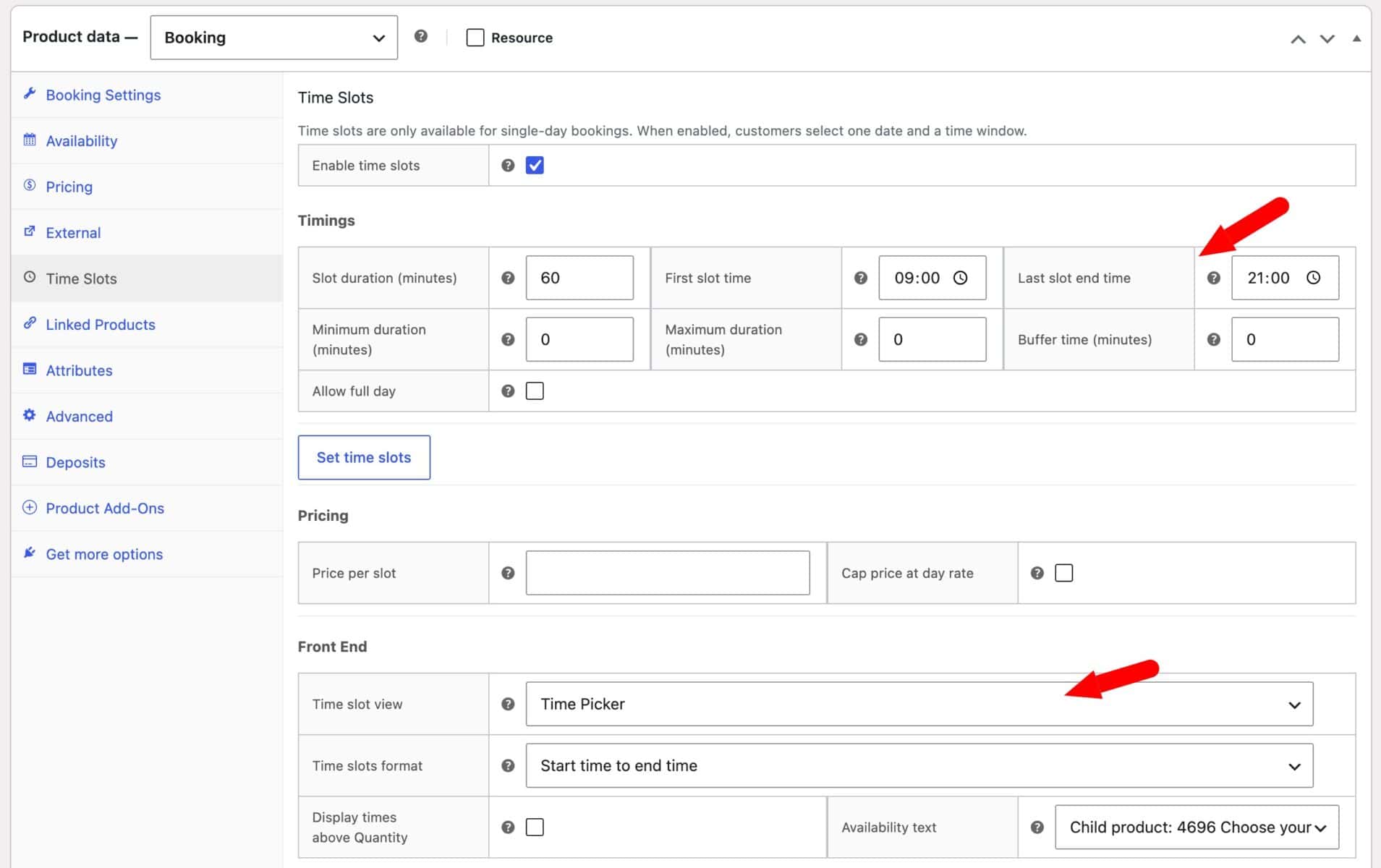The width and height of the screenshot is (1381, 868).
Task: Enable the Allow full day checkbox
Action: click(535, 391)
